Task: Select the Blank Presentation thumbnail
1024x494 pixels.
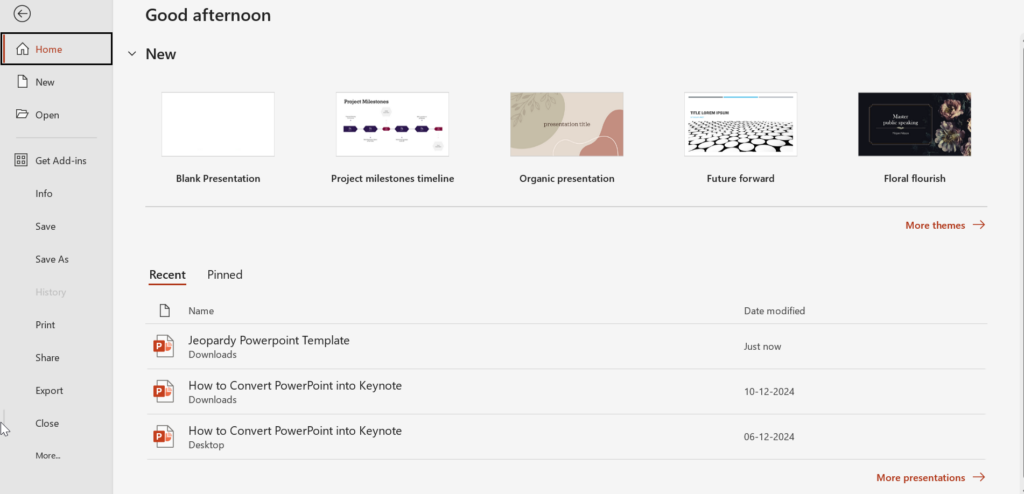Action: (x=218, y=124)
